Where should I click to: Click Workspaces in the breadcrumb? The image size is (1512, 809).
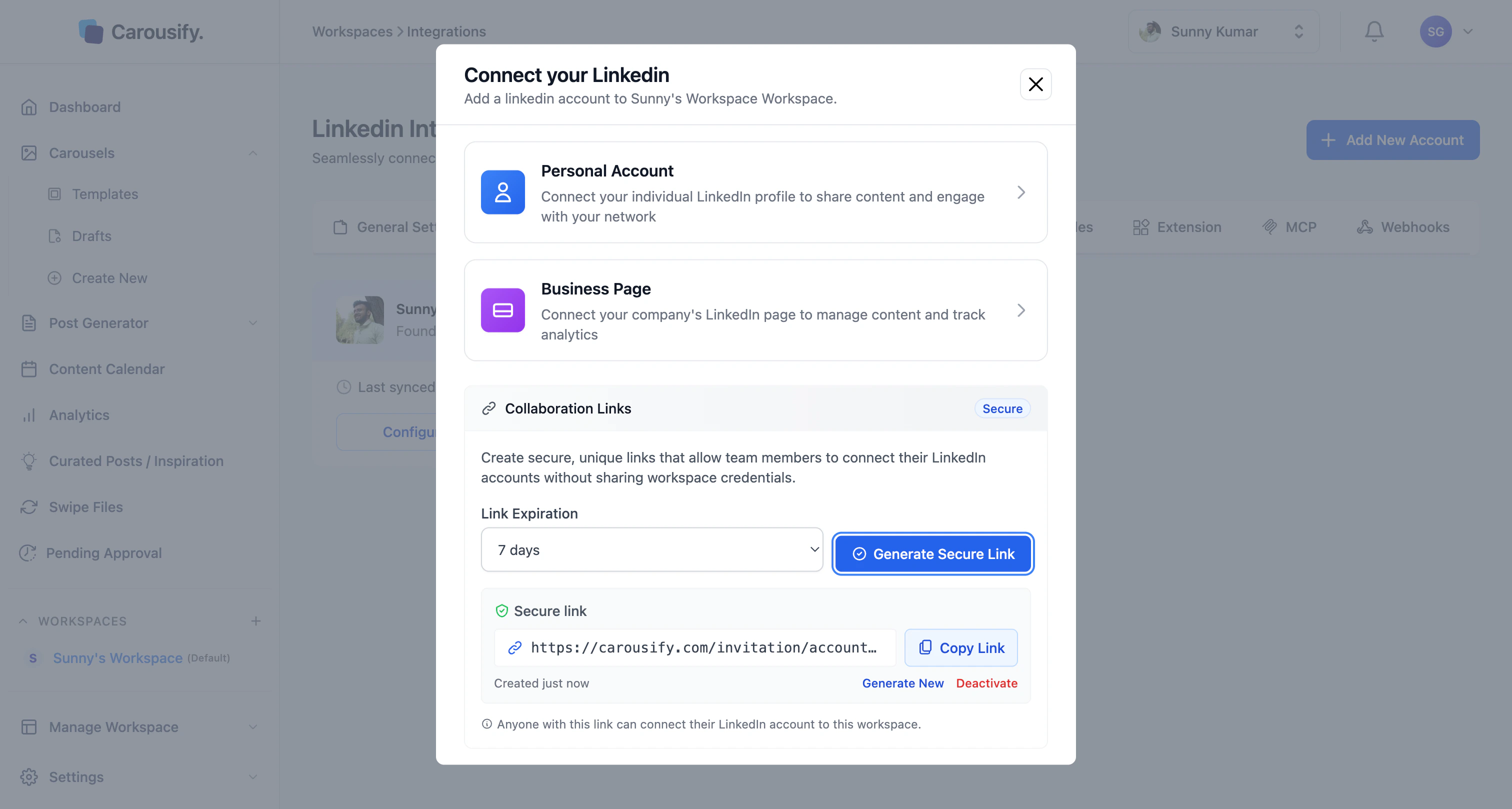pyautogui.click(x=352, y=31)
